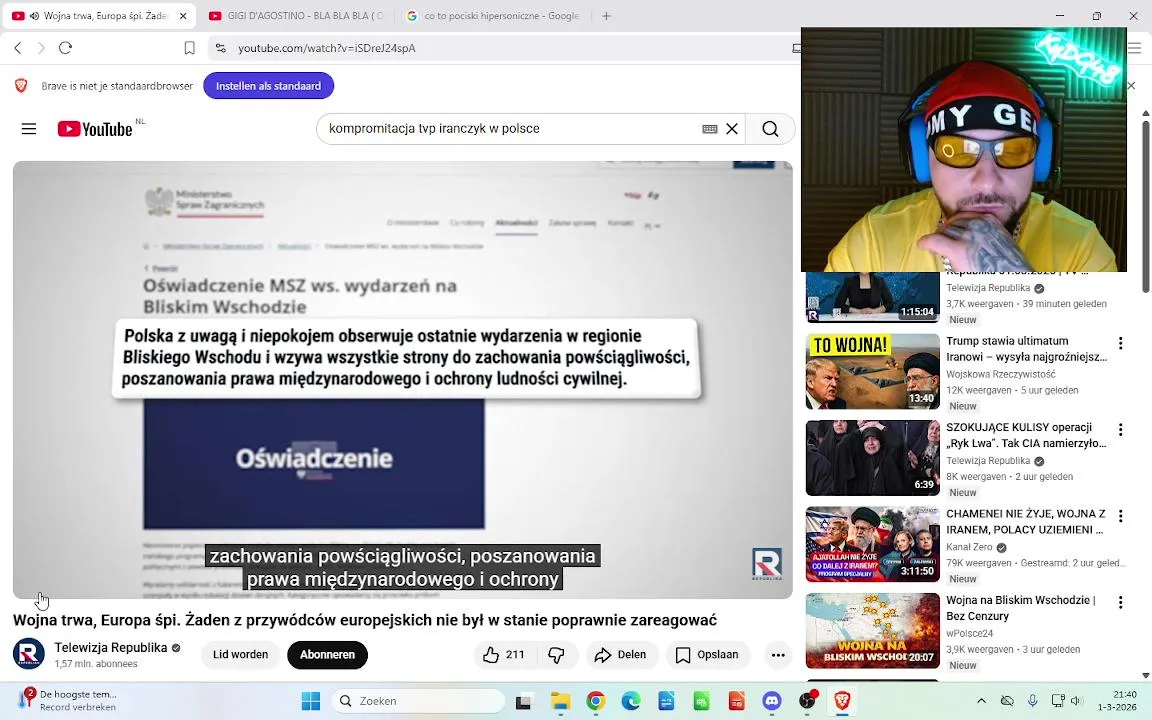Join the channel via 'Lid worden'
This screenshot has width=1152, height=720.
click(x=240, y=655)
